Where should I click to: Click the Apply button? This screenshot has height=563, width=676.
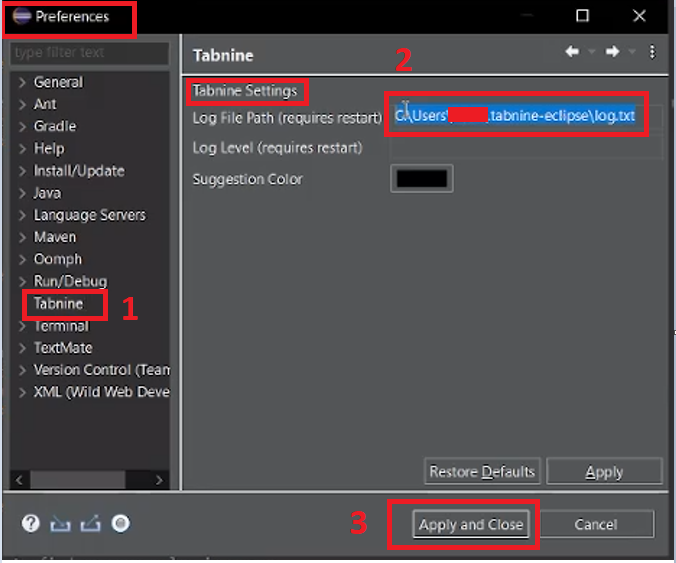[x=604, y=472]
